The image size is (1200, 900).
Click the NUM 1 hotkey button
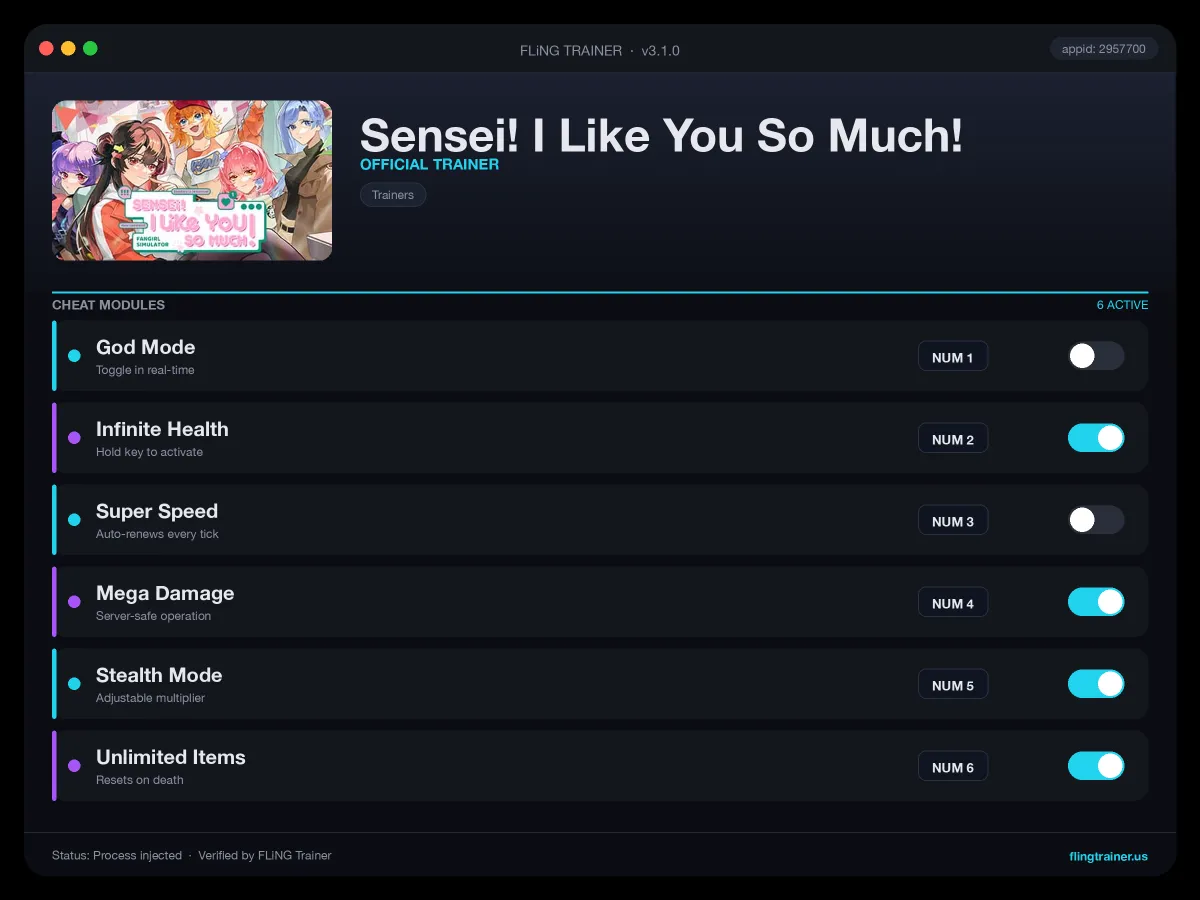click(x=953, y=357)
